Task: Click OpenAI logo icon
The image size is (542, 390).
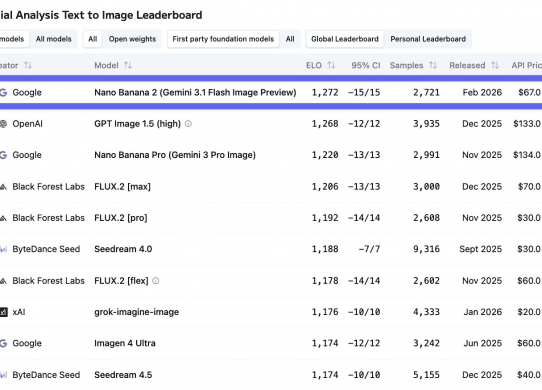Action: 3,123
